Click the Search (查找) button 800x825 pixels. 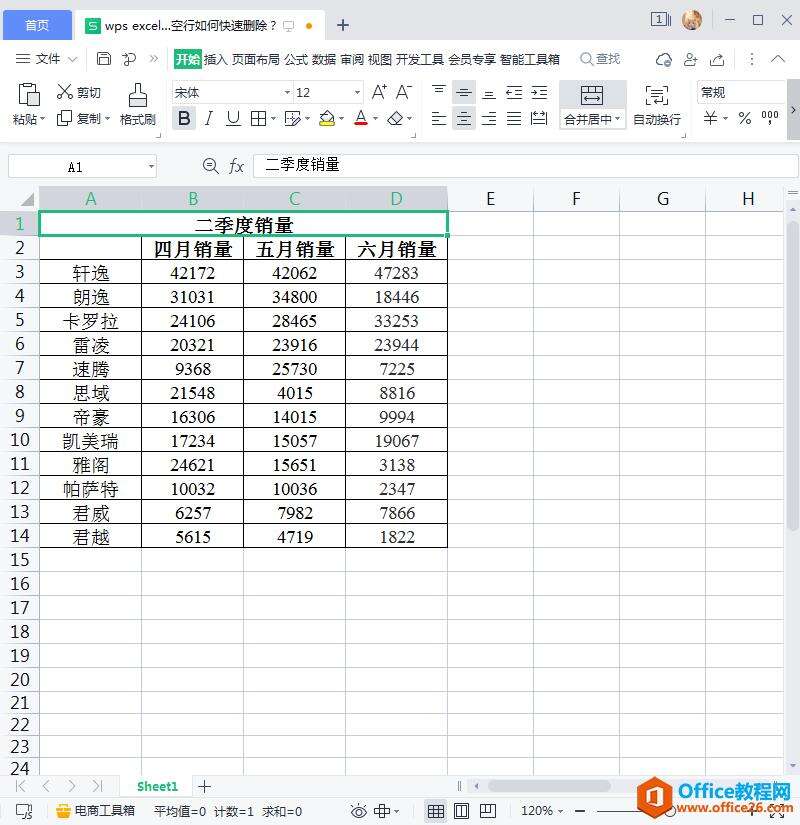click(x=600, y=58)
